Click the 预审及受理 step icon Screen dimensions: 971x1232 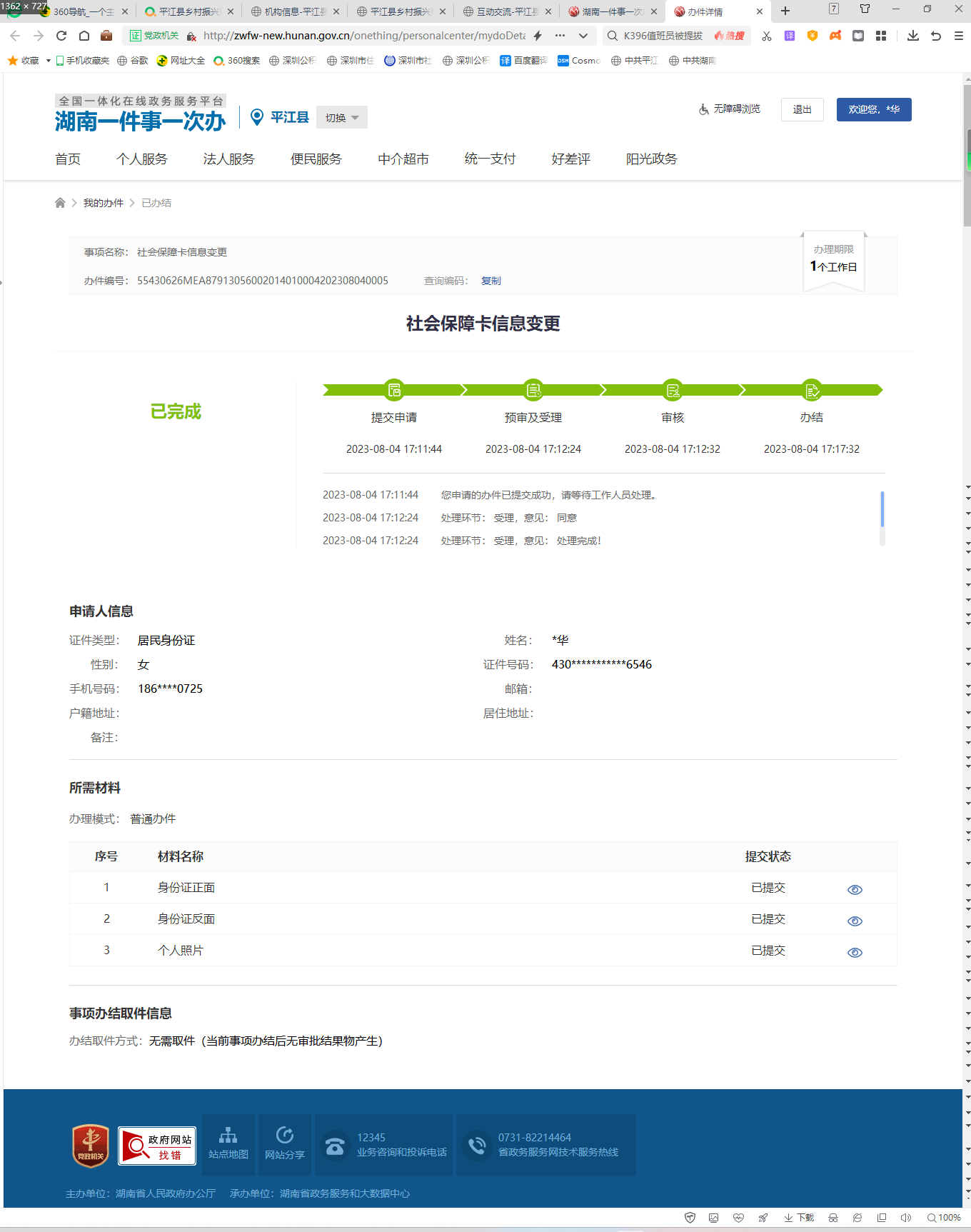[x=533, y=390]
